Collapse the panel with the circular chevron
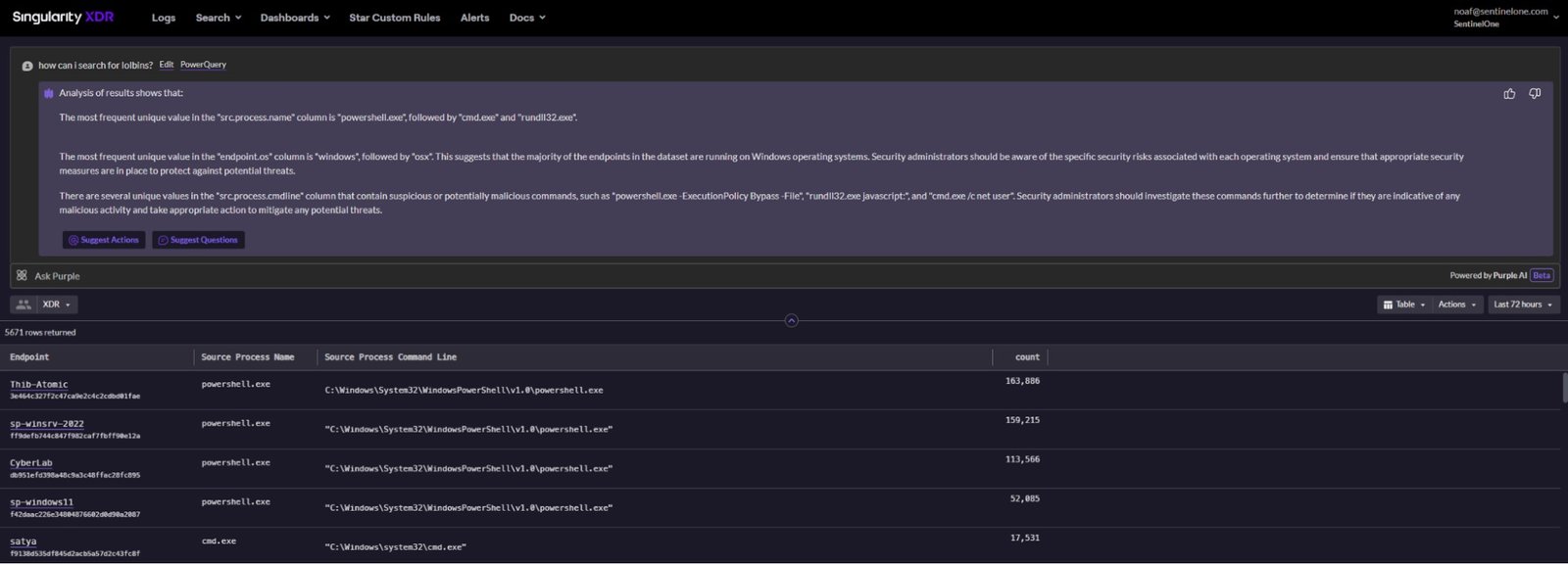Screen dimensions: 1568x564 791,320
